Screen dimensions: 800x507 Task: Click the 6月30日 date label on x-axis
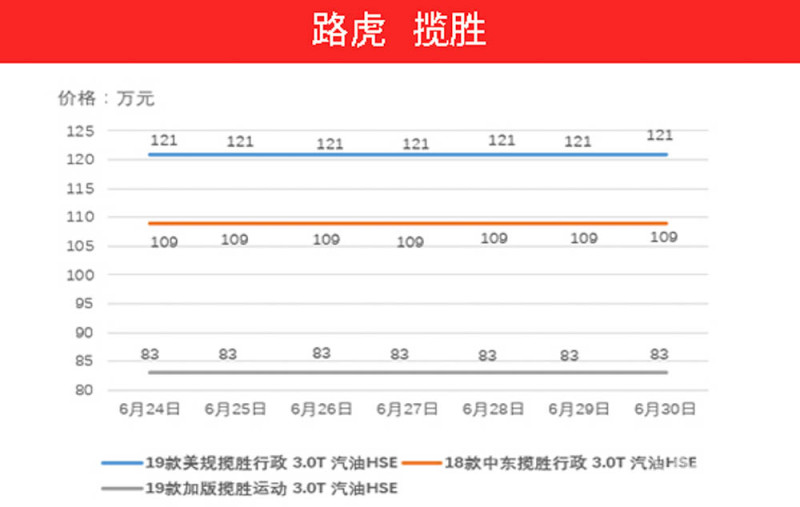pyautogui.click(x=665, y=408)
